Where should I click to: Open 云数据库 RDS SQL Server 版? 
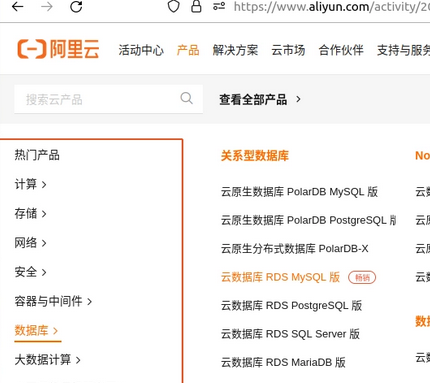[290, 334]
